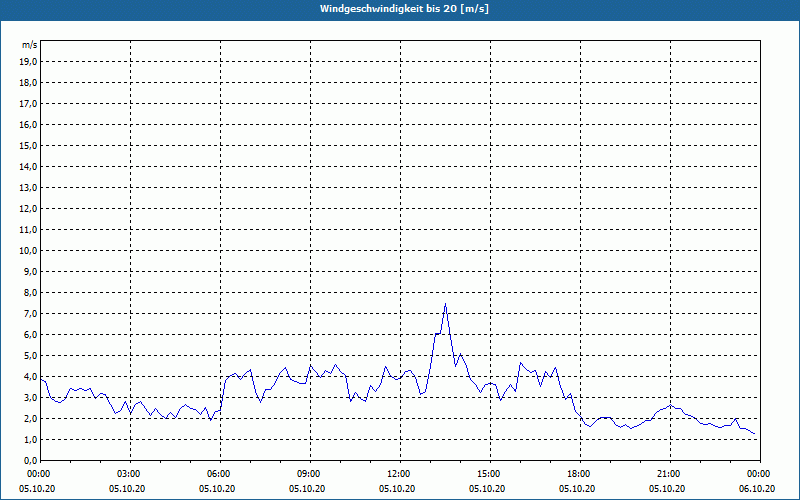800x500 pixels.
Task: Click the 16,0 y-axis value
Action: pos(28,124)
